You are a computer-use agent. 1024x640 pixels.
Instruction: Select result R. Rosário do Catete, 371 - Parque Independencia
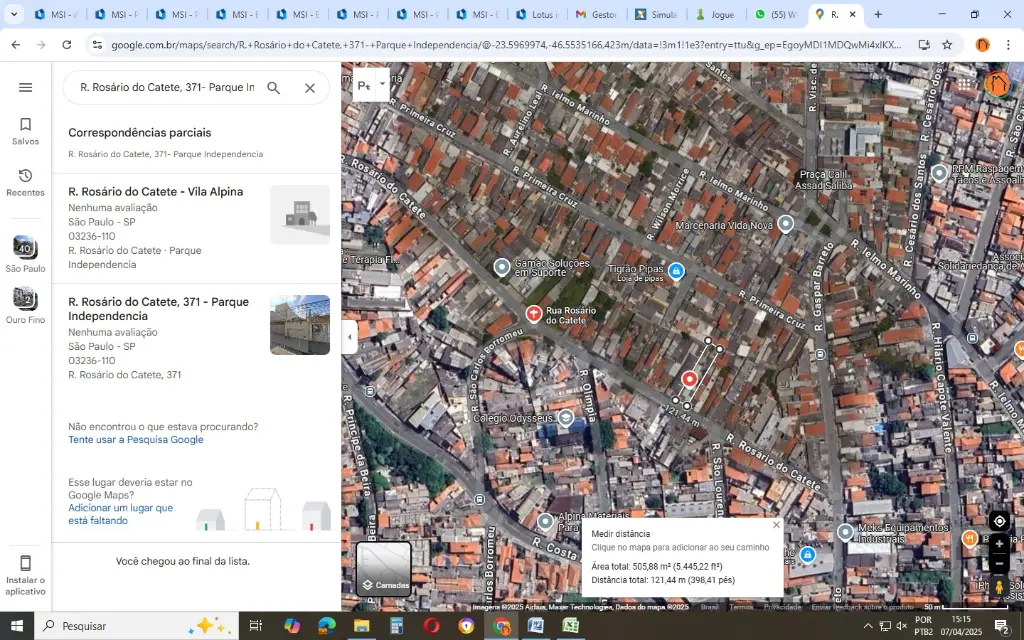196,338
